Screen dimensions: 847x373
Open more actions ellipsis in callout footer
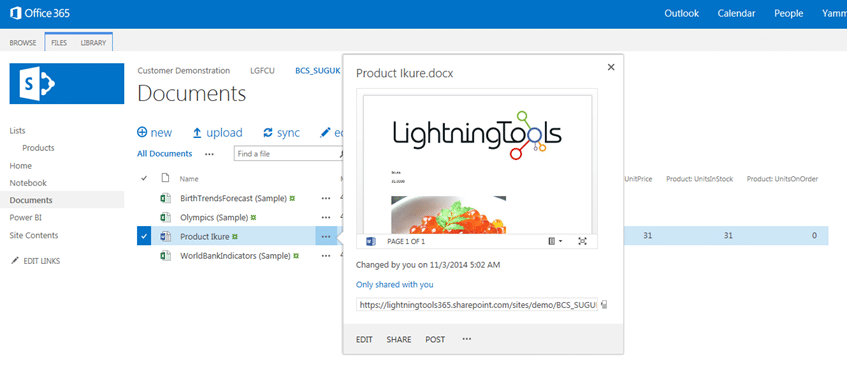(x=467, y=339)
